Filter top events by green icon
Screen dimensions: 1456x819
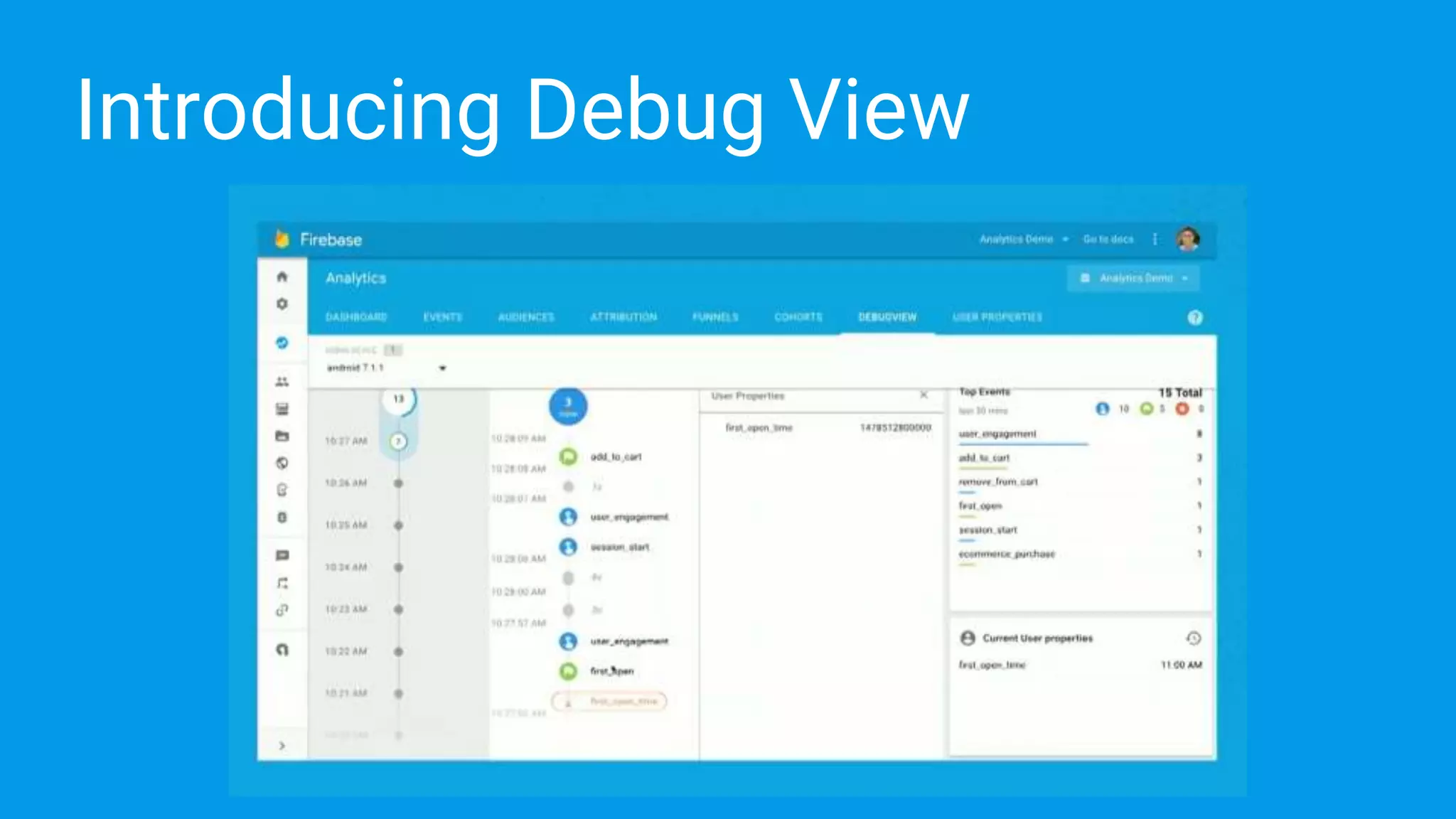[1146, 409]
